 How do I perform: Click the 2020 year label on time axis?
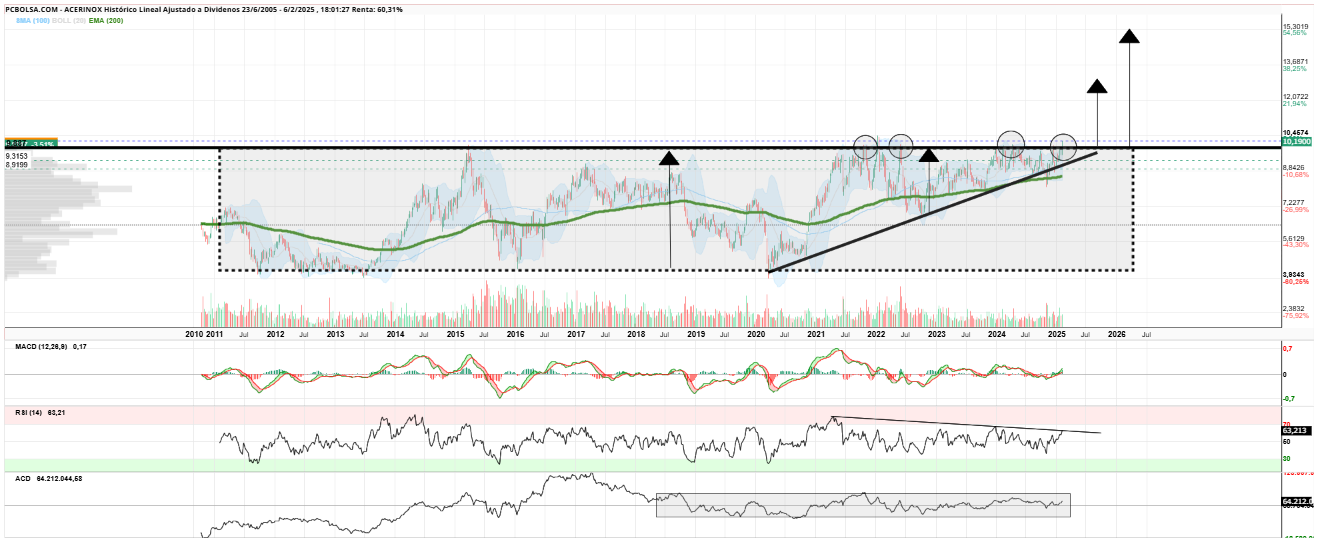[x=756, y=334]
